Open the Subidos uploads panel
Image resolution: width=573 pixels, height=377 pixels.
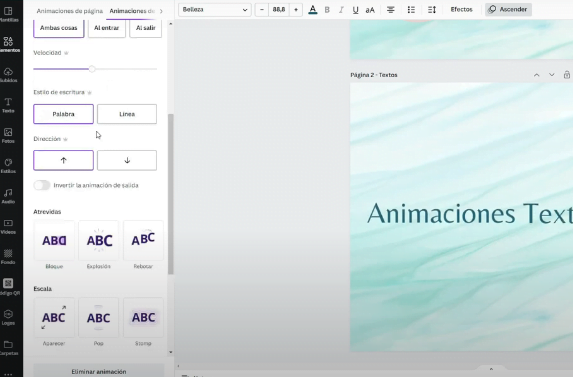pyautogui.click(x=8, y=75)
